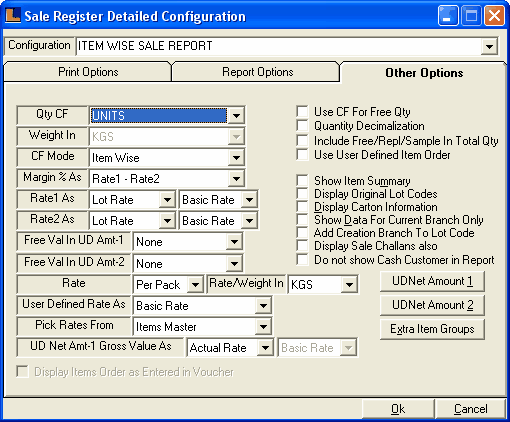Open the Configuration dropdown list

489,46
